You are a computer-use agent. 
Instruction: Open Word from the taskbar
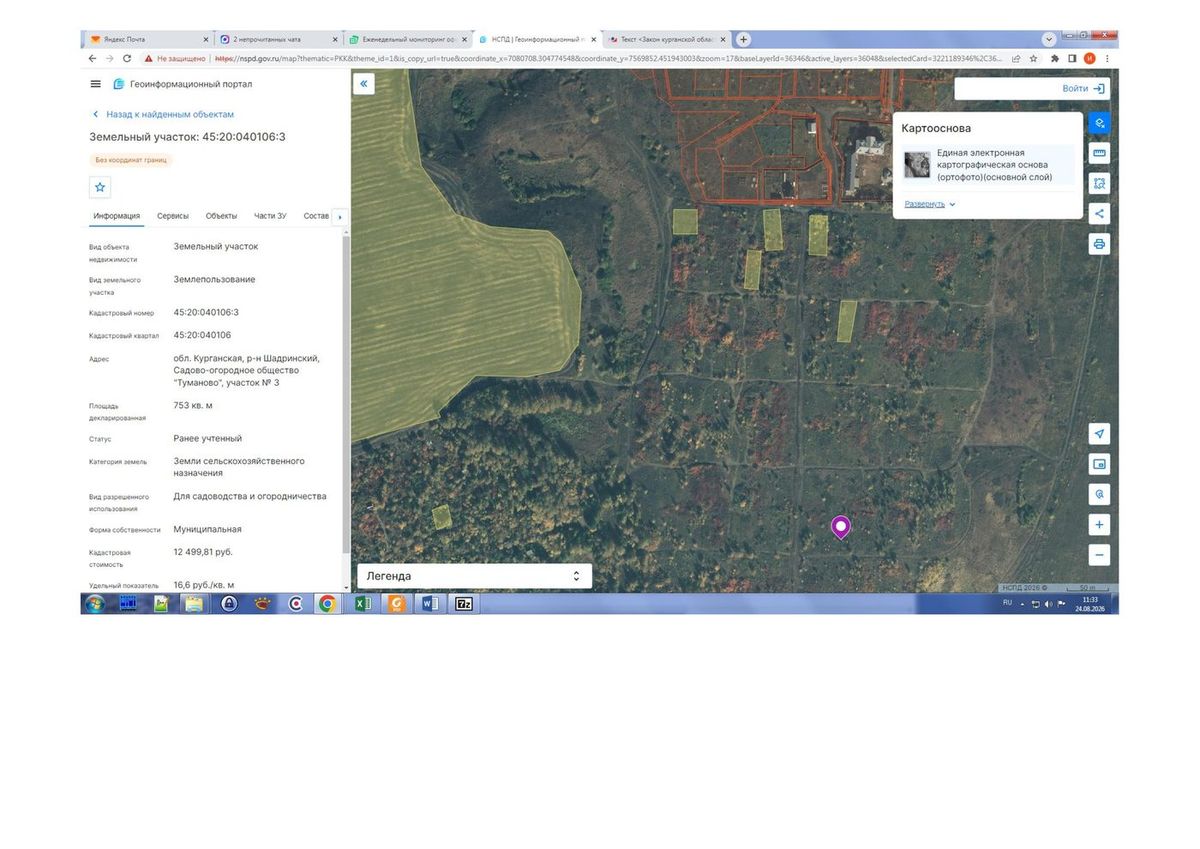430,604
